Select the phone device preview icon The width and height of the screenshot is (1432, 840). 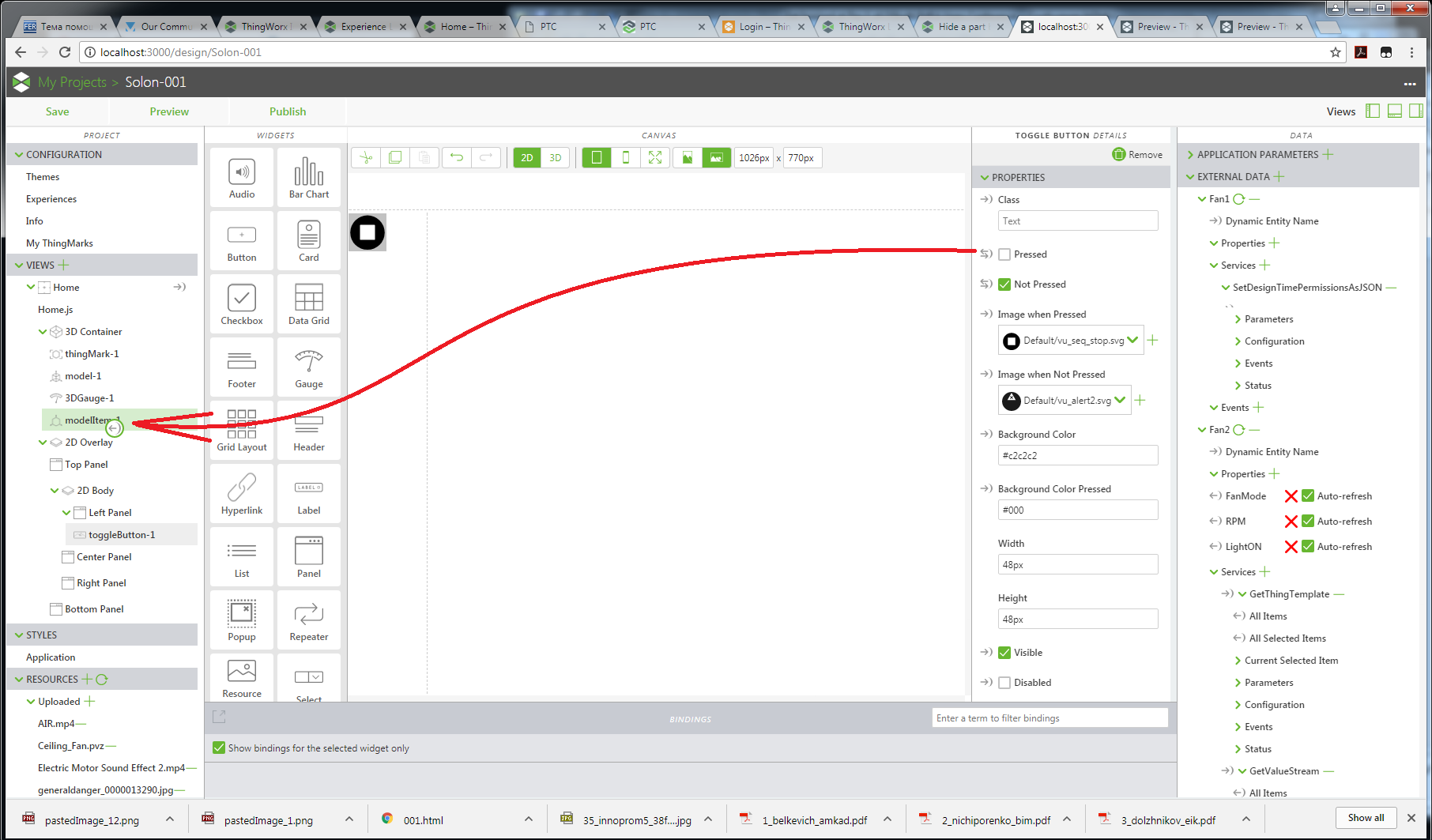click(626, 158)
